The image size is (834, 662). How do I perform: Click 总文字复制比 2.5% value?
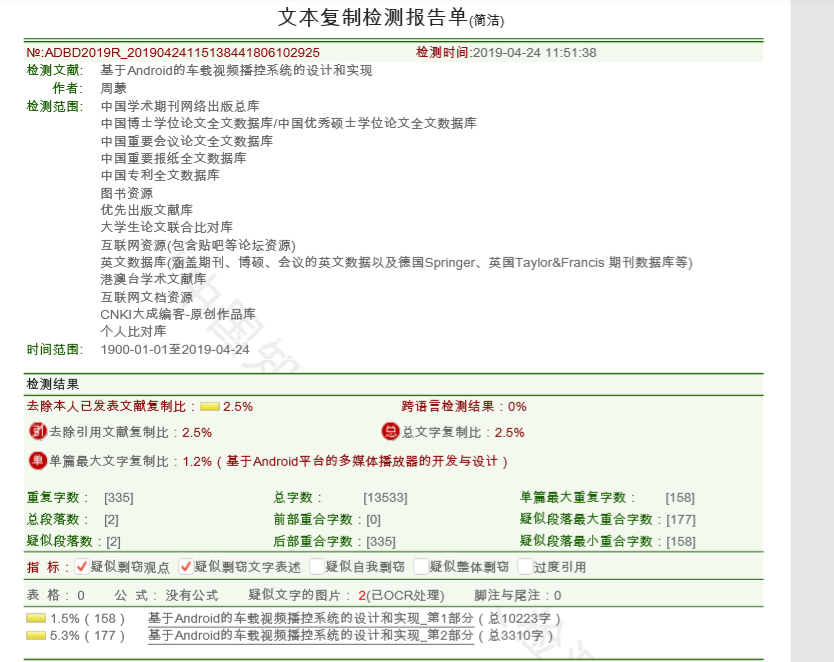pos(510,433)
